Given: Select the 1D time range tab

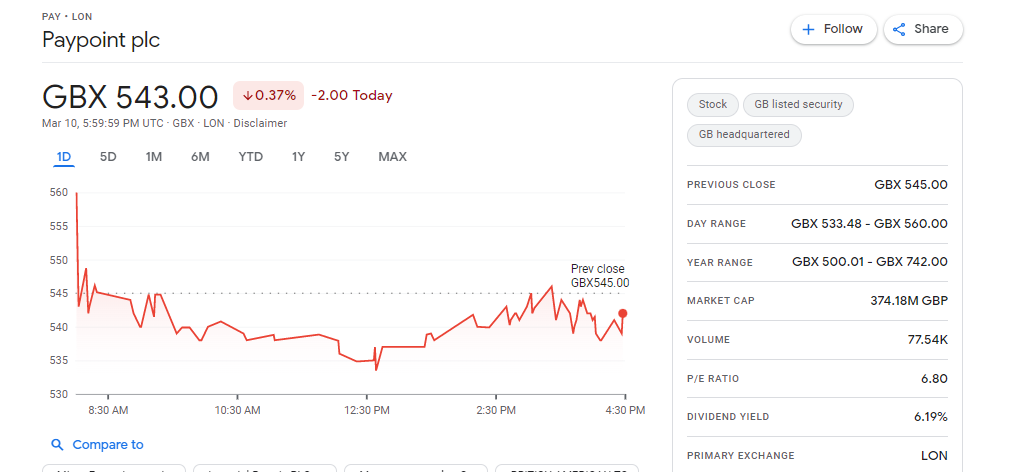Looking at the screenshot, I should coord(64,156).
